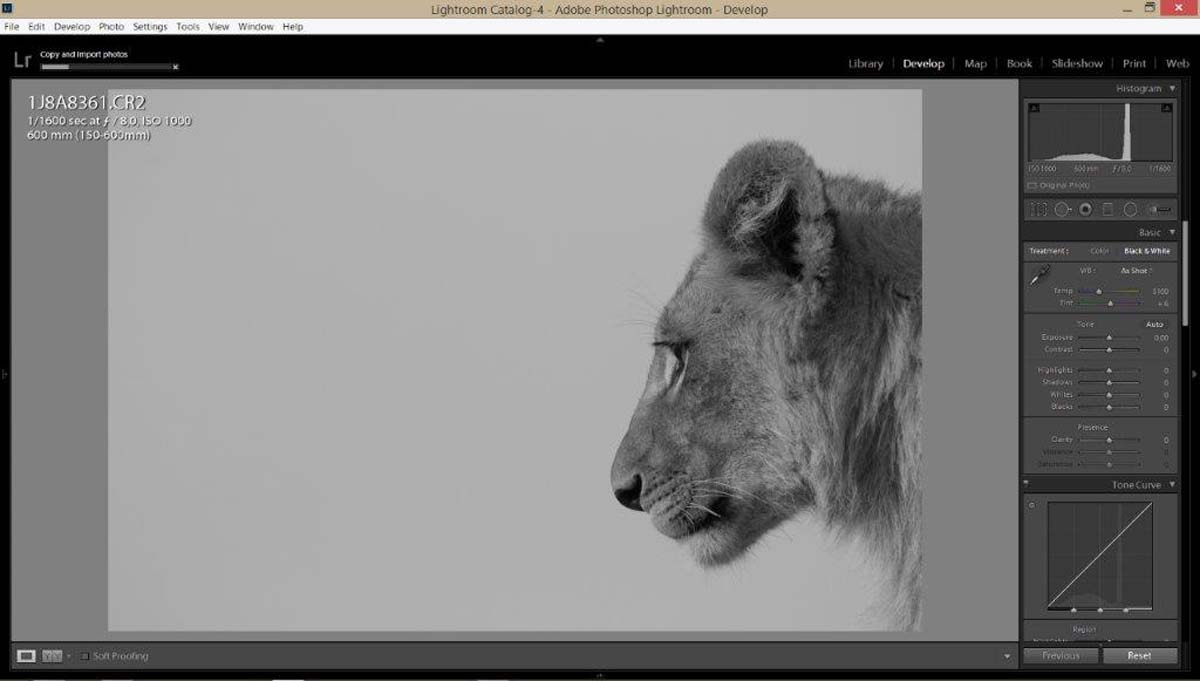Activate the Red Eye Correction tool

[x=1085, y=210]
